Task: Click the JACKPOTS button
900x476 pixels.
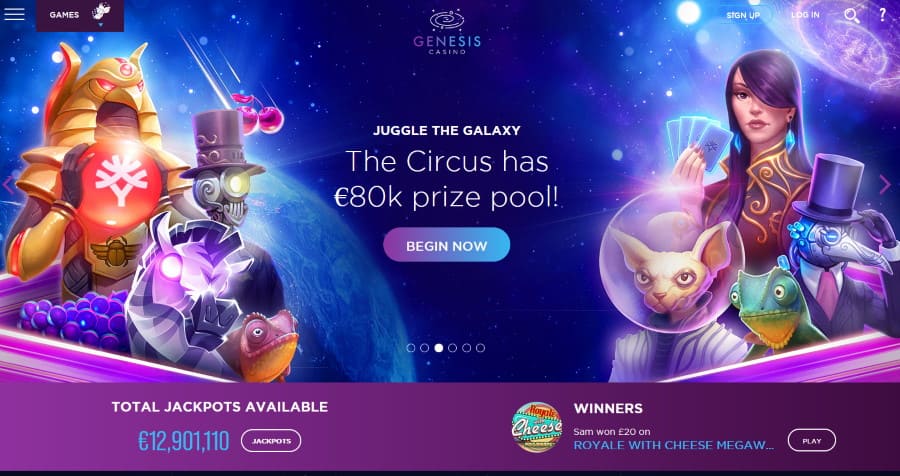Action: tap(271, 441)
